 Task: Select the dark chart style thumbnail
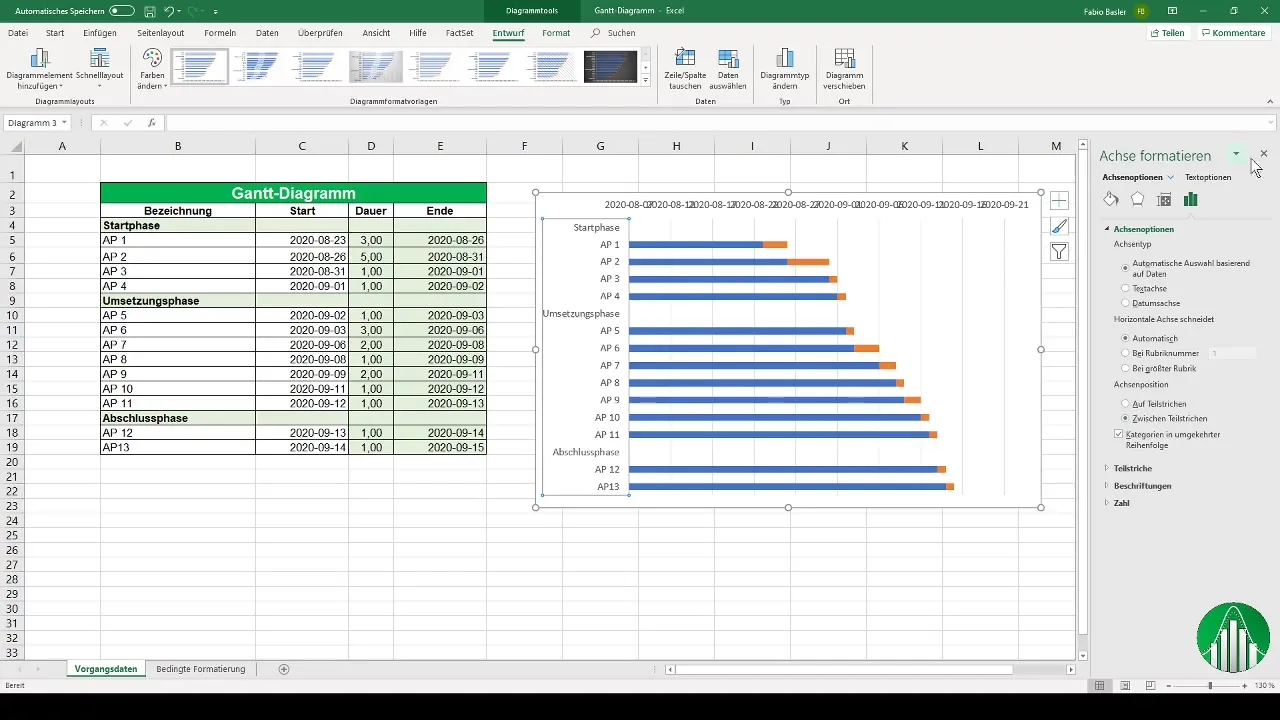tap(610, 67)
